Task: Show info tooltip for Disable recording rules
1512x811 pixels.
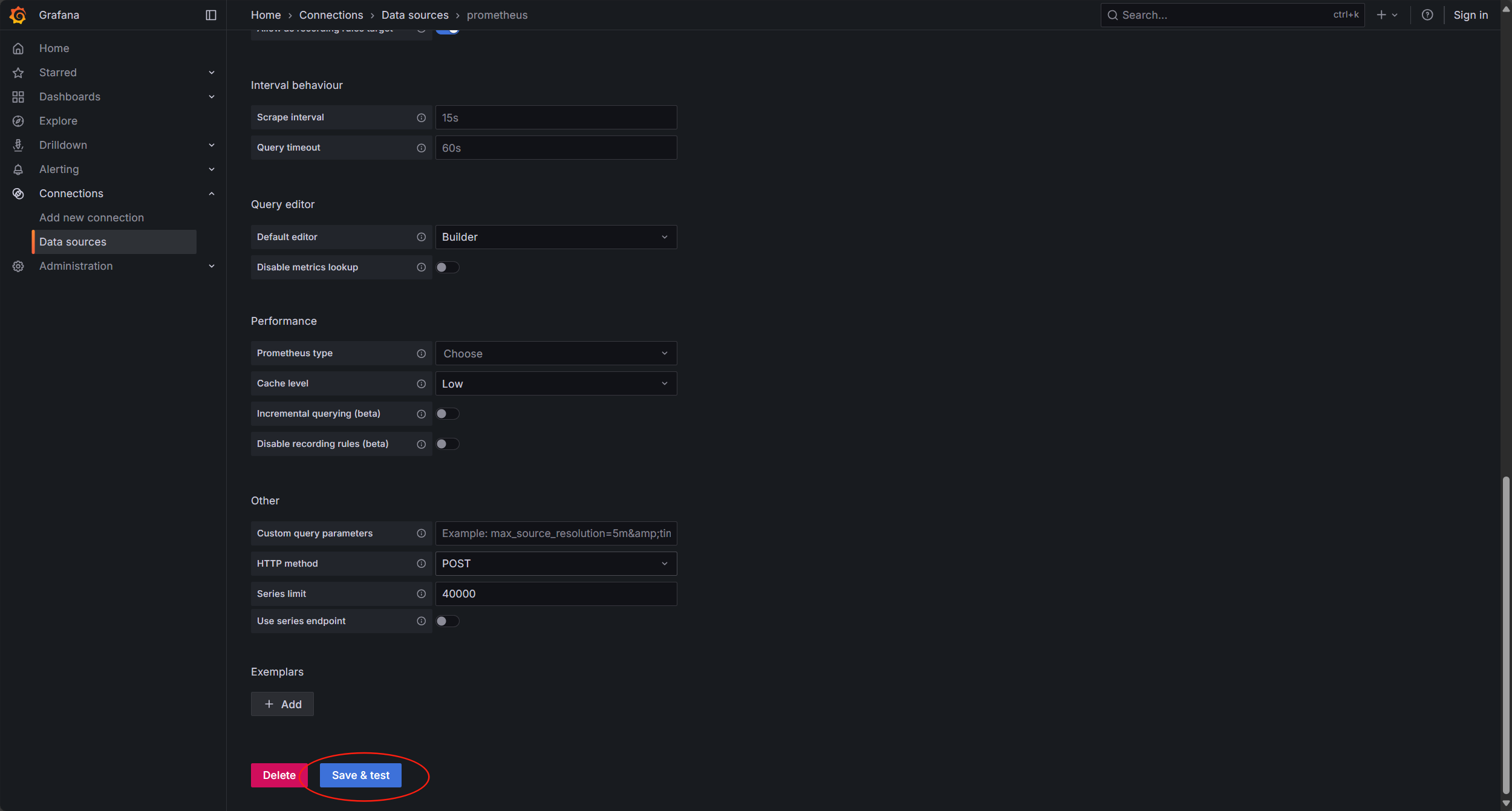Action: click(x=422, y=444)
